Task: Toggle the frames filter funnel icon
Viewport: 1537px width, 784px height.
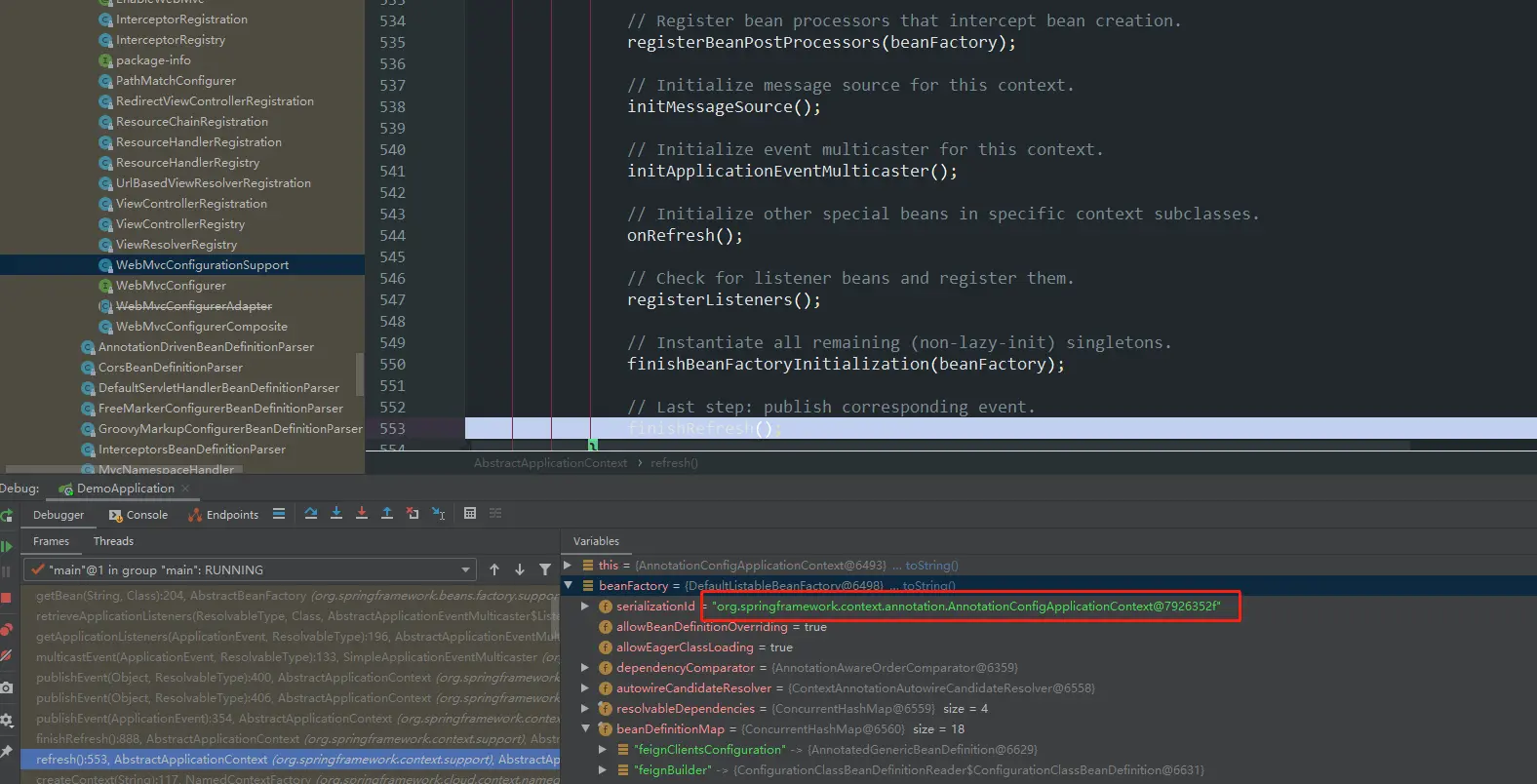Action: (545, 569)
